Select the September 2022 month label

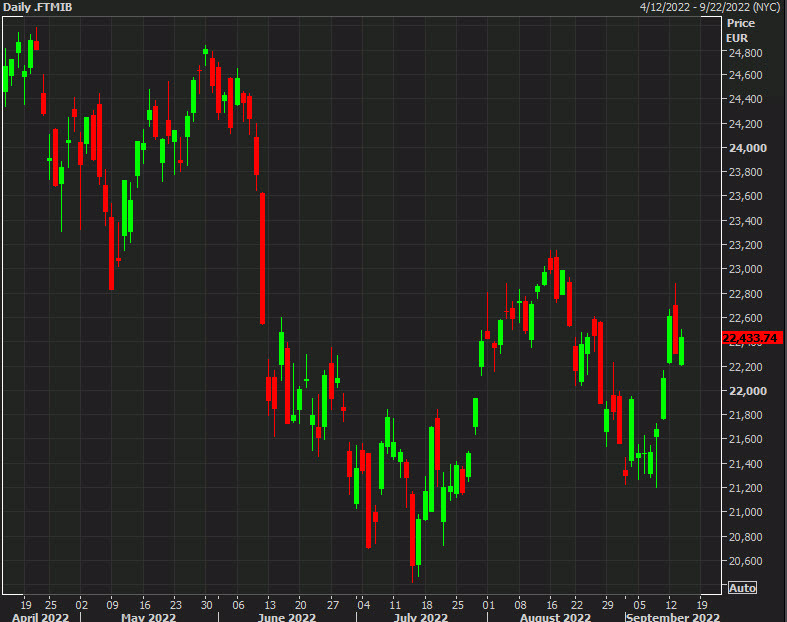tap(671, 617)
